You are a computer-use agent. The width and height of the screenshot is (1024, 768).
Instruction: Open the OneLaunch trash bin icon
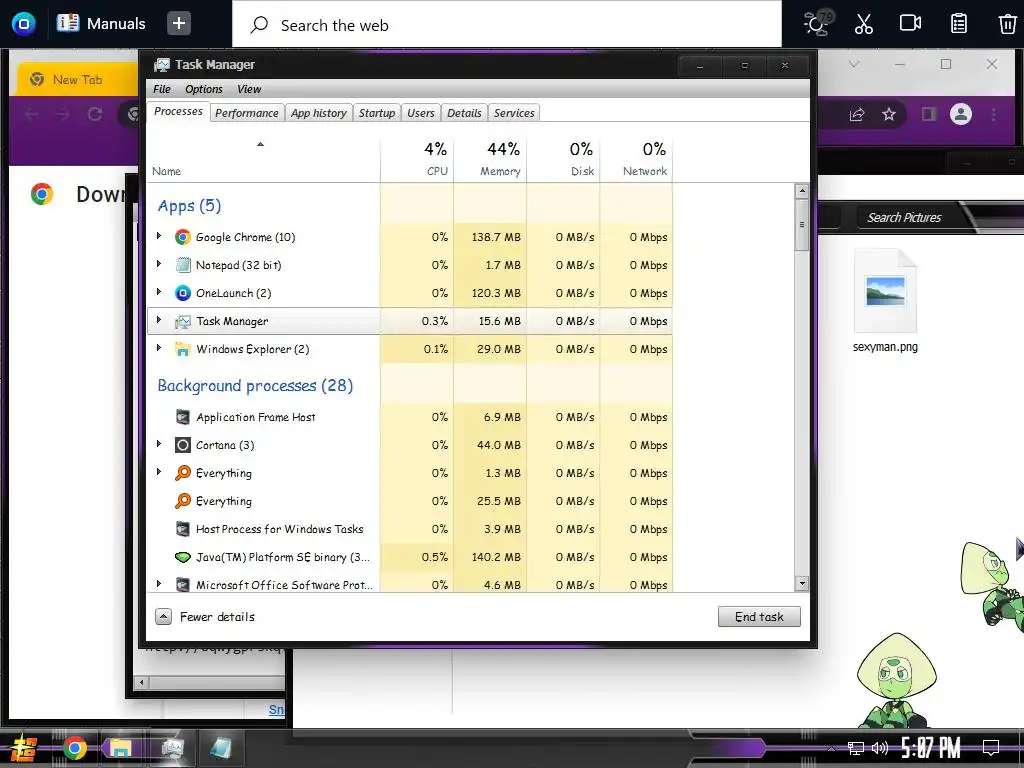[x=1008, y=24]
